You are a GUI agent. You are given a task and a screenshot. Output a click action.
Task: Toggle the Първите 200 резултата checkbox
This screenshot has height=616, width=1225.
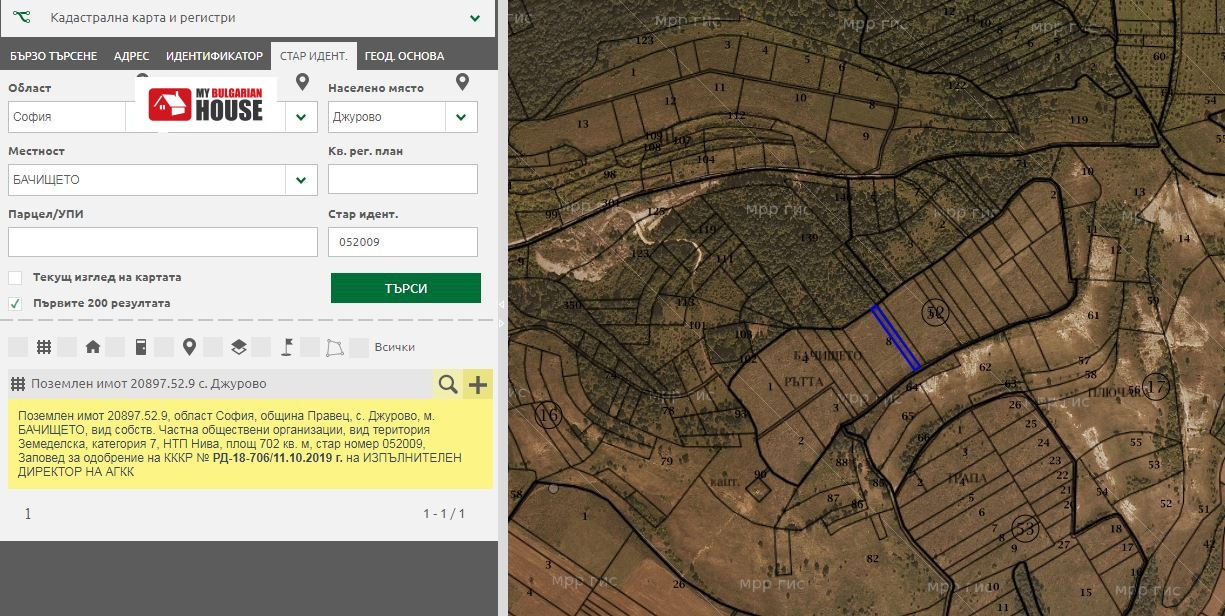click(15, 303)
